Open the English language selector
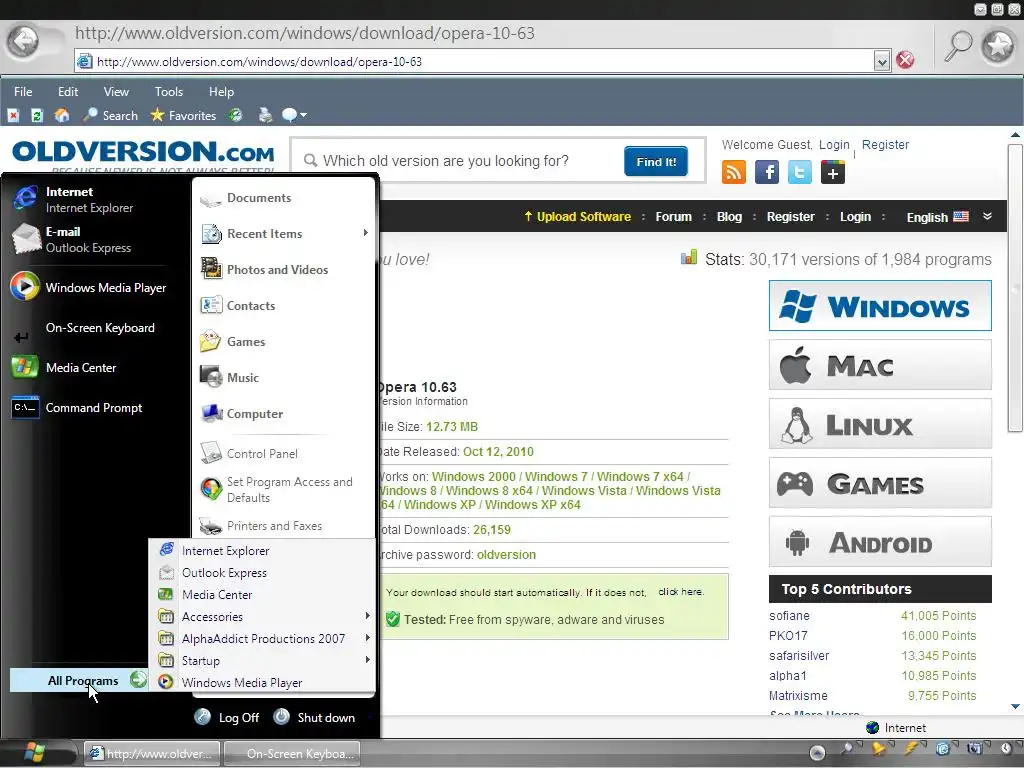Image resolution: width=1024 pixels, height=768 pixels. [937, 217]
